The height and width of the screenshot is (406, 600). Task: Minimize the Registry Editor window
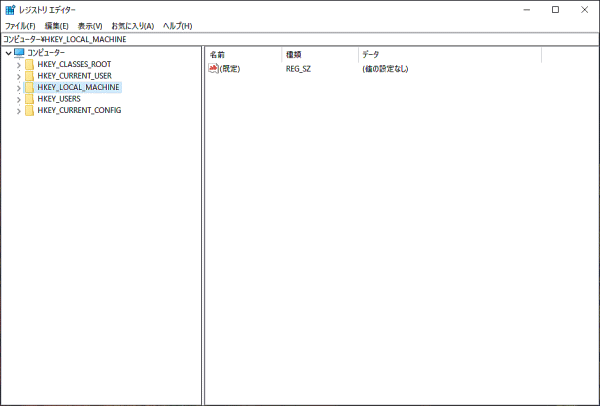coord(527,10)
